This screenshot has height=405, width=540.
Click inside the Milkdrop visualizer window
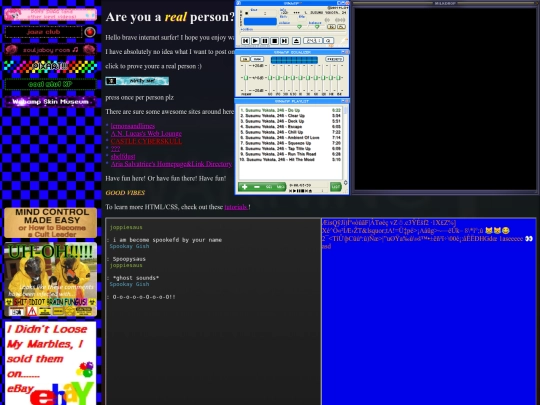pos(445,98)
